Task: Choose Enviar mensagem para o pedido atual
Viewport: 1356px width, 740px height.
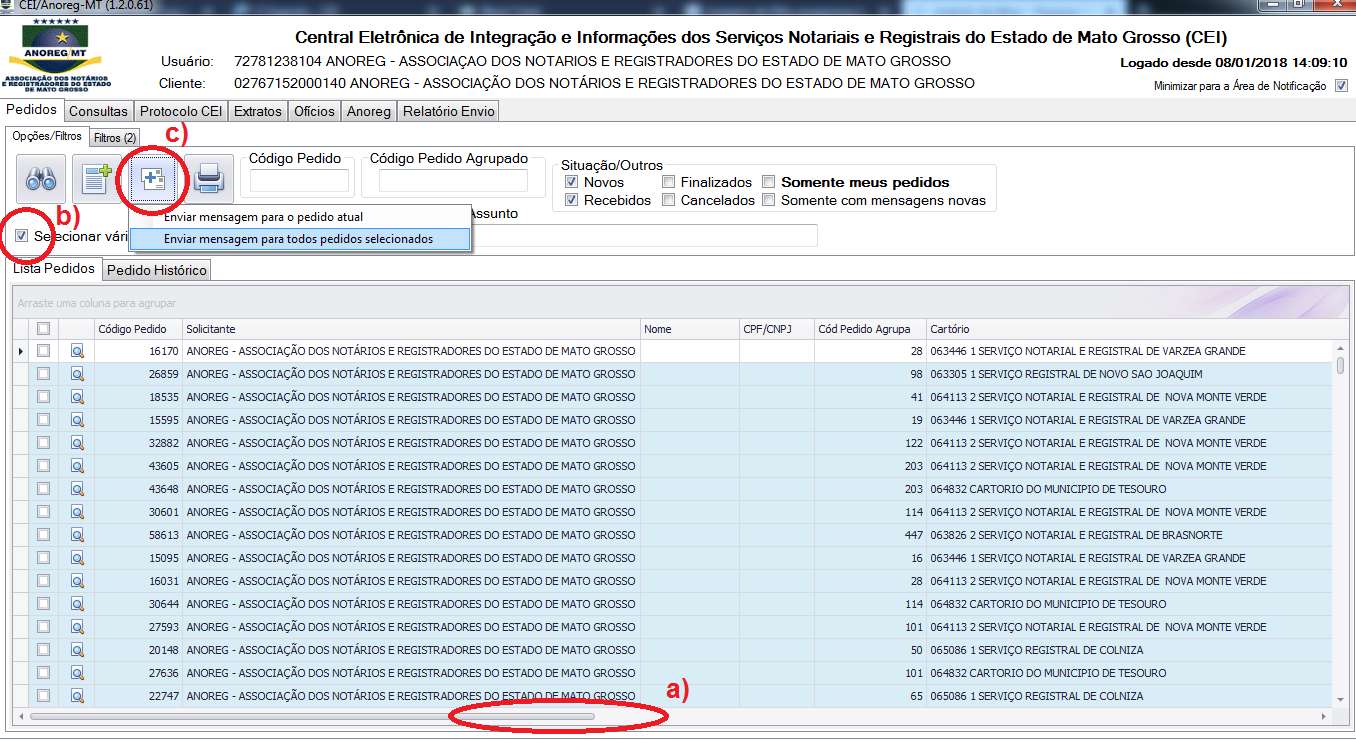Action: click(300, 217)
